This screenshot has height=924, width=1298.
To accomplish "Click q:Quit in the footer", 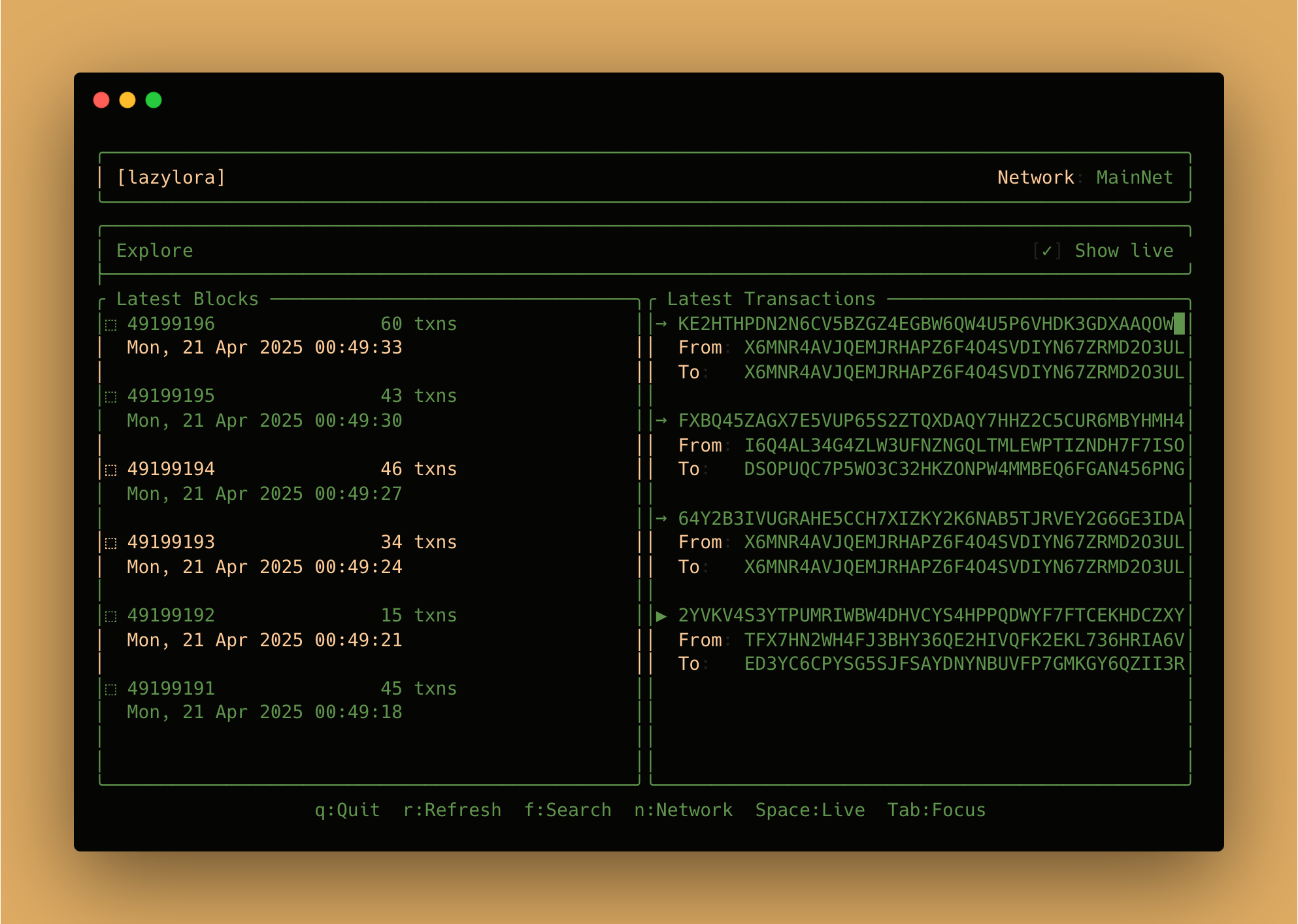I will (x=347, y=810).
